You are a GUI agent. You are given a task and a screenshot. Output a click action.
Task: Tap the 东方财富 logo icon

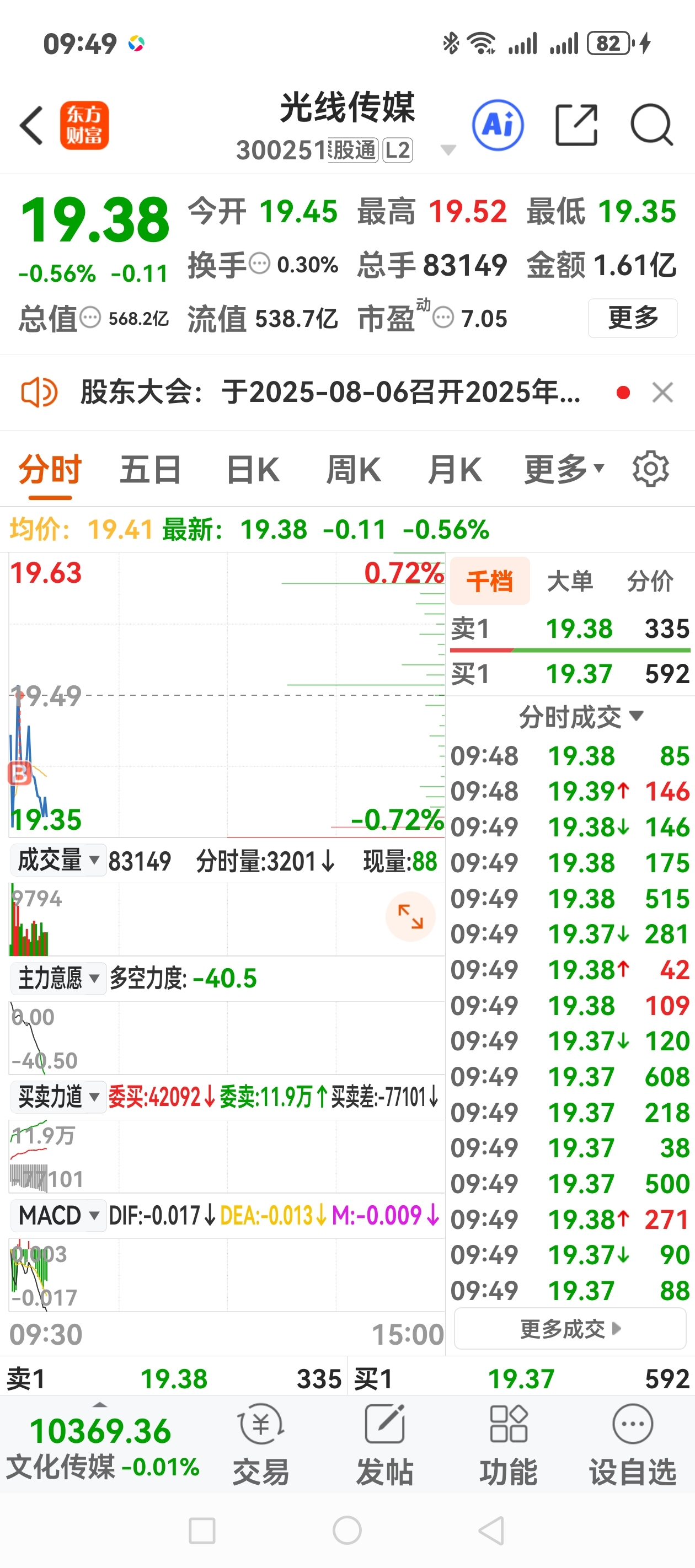pyautogui.click(x=84, y=125)
